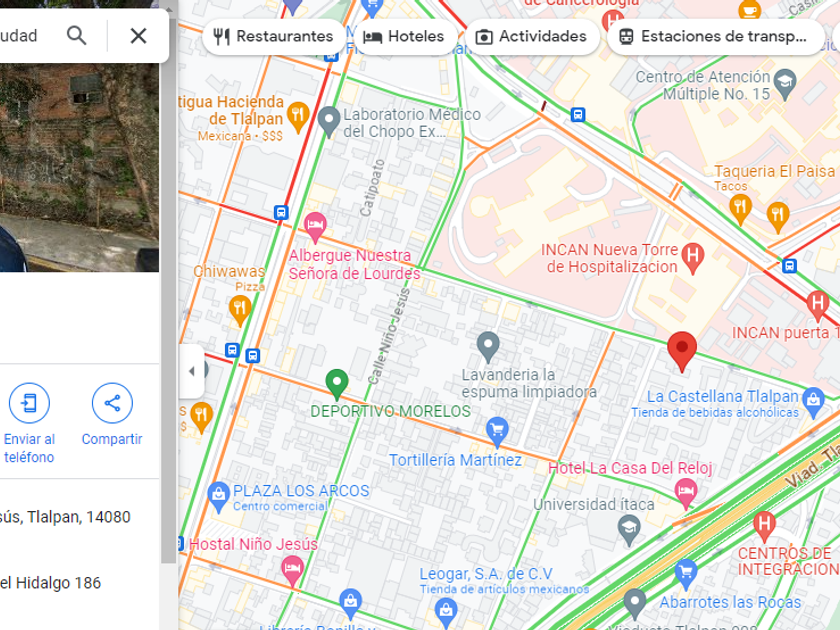This screenshot has width=840, height=630.
Task: Select the Universidad ítaca school marker
Action: [629, 530]
